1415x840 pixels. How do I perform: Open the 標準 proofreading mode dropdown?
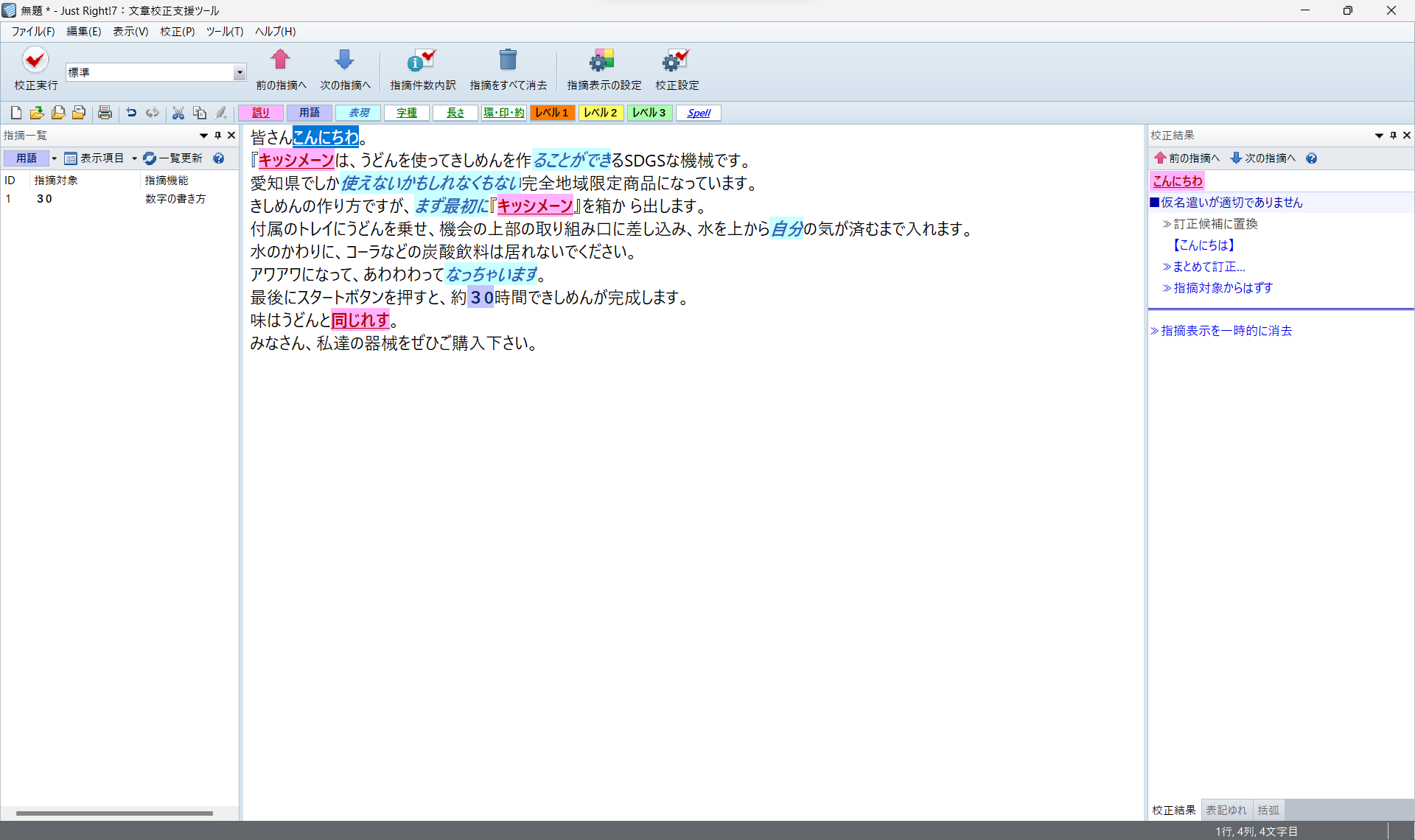(x=240, y=72)
